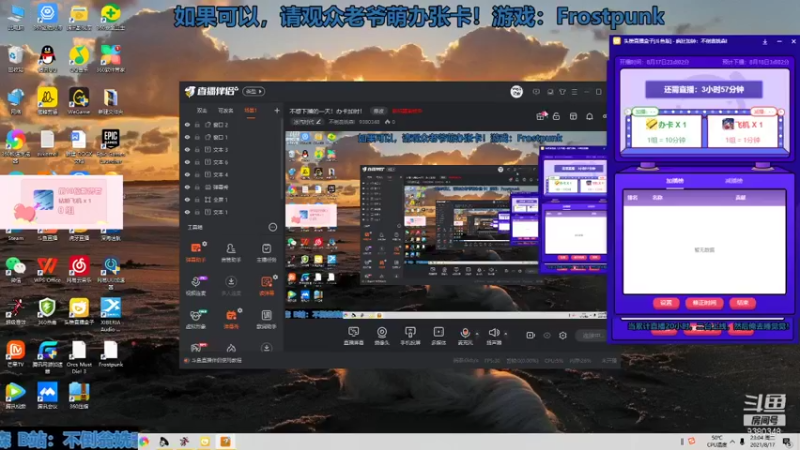
Task: Add a 多媒体 media source
Action: (438, 336)
